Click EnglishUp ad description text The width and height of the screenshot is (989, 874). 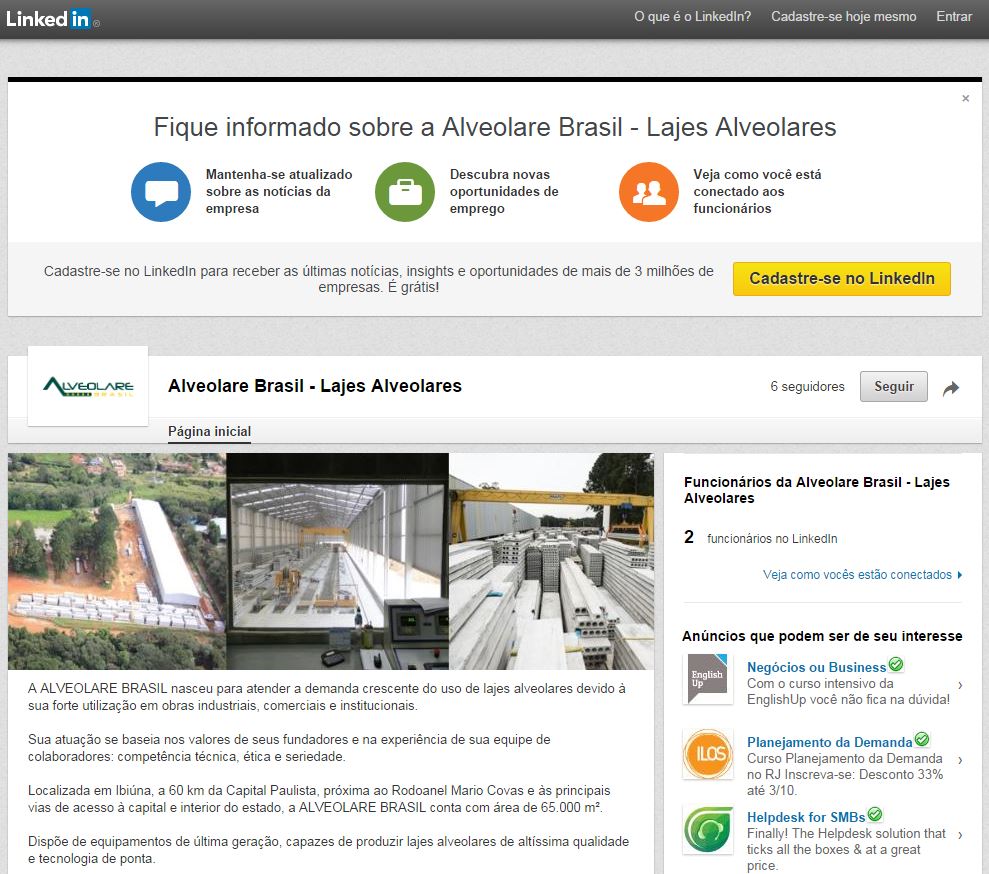click(848, 692)
